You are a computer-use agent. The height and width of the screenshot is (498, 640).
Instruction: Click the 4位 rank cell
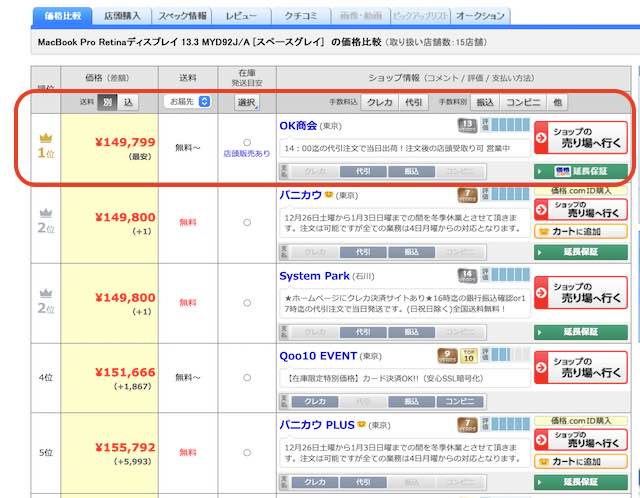pos(46,378)
